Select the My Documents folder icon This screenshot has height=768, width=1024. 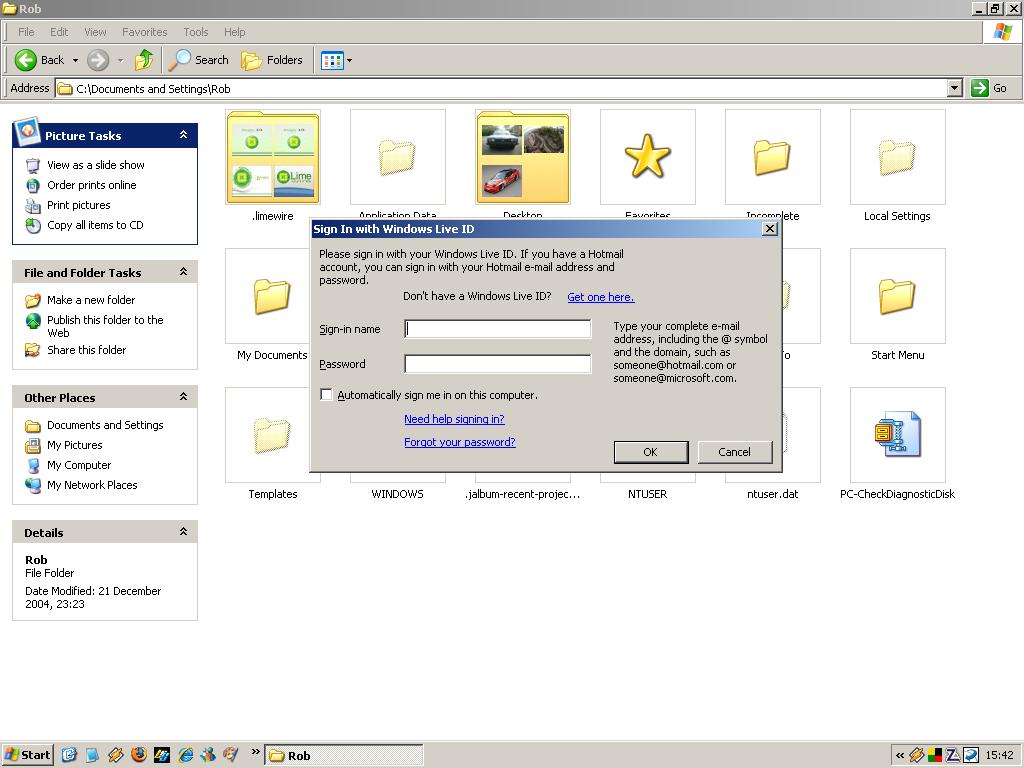pos(272,296)
